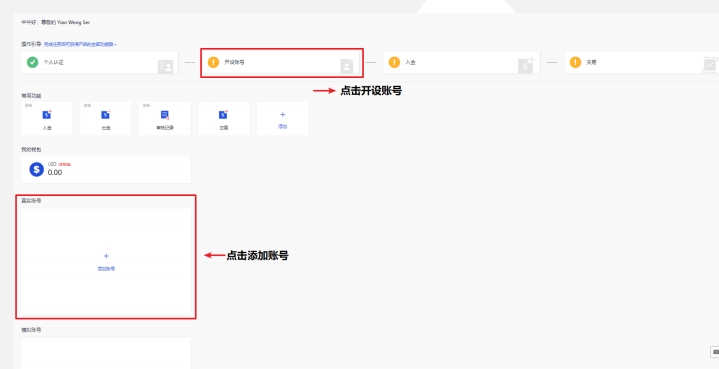Click the 操作引导 label

point(31,44)
